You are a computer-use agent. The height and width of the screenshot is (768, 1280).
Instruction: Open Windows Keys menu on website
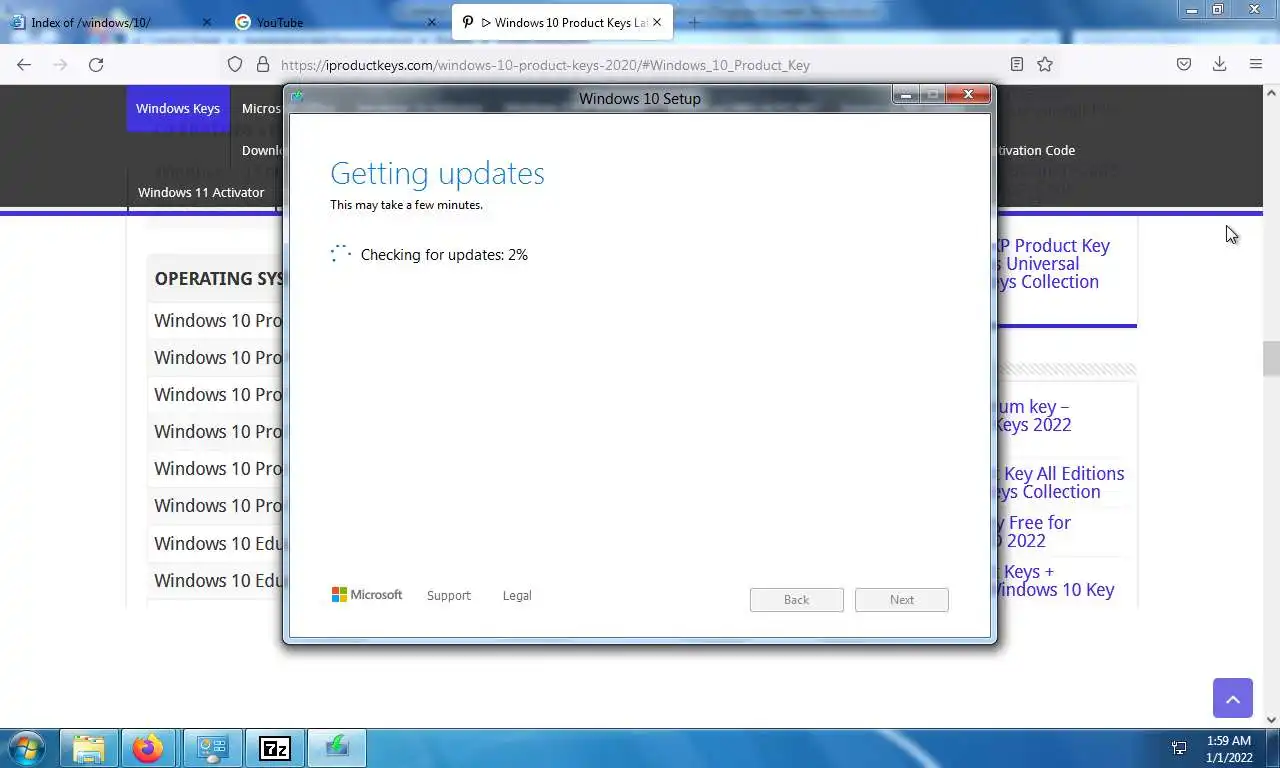pyautogui.click(x=178, y=108)
